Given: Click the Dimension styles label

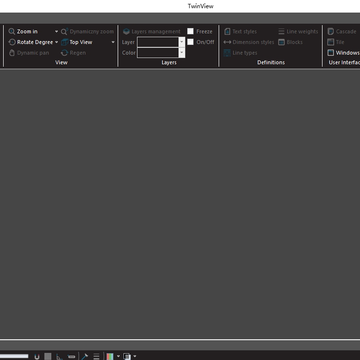Looking at the screenshot, I should click(x=253, y=42).
